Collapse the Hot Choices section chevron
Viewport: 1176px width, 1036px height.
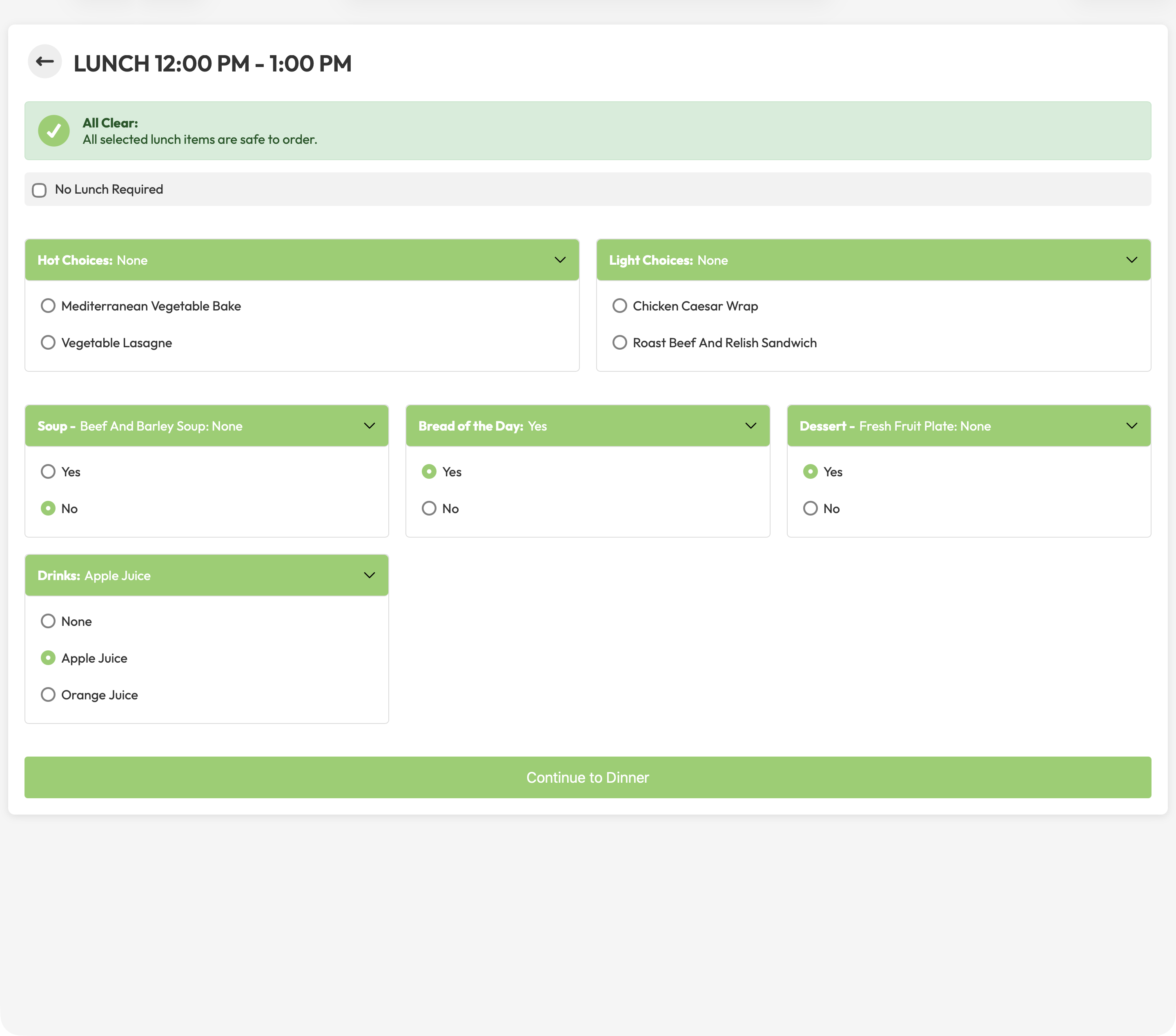pos(560,260)
